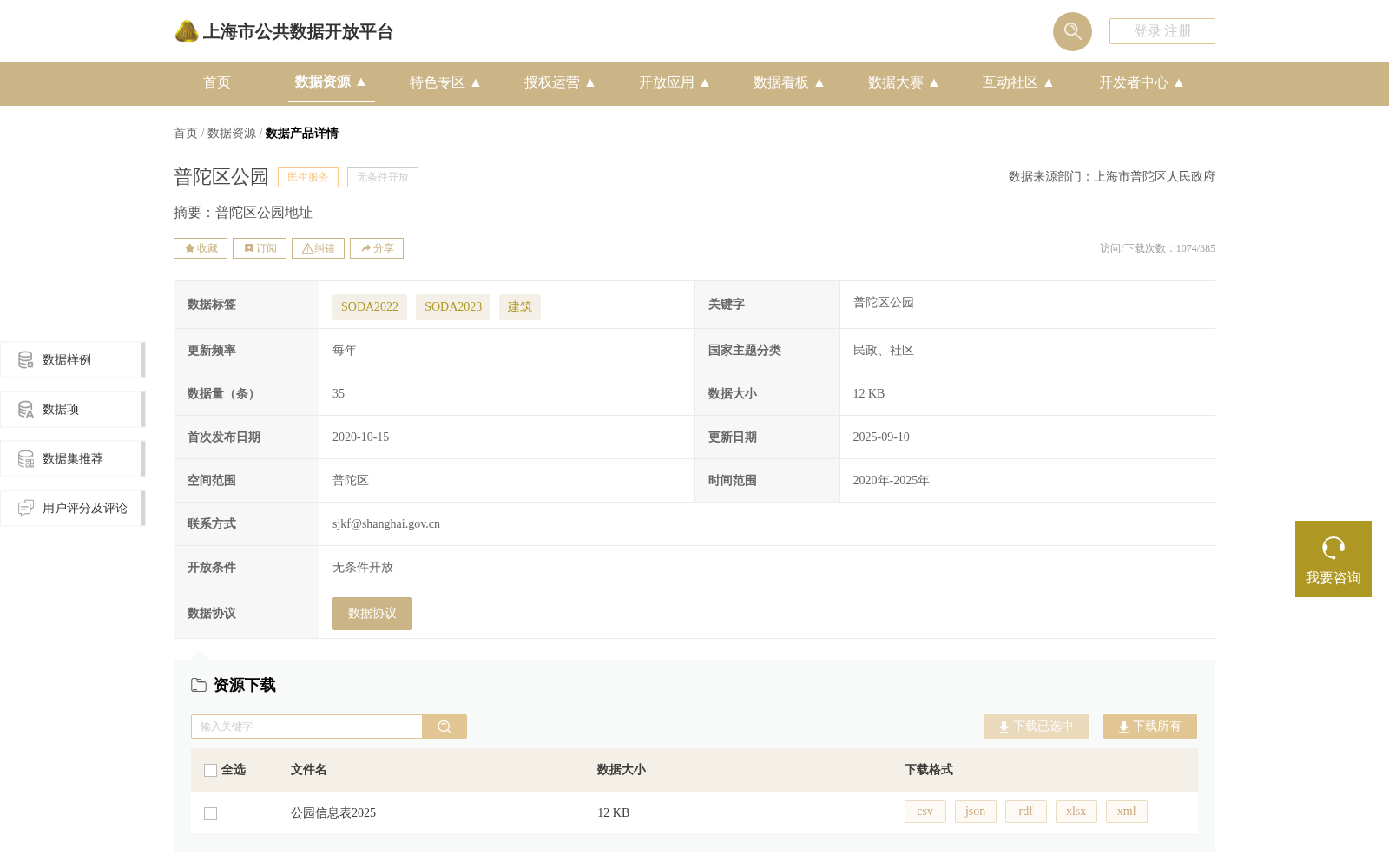1389x868 pixels.
Task: Check the 公园信息表2025 row checkbox
Action: click(210, 813)
